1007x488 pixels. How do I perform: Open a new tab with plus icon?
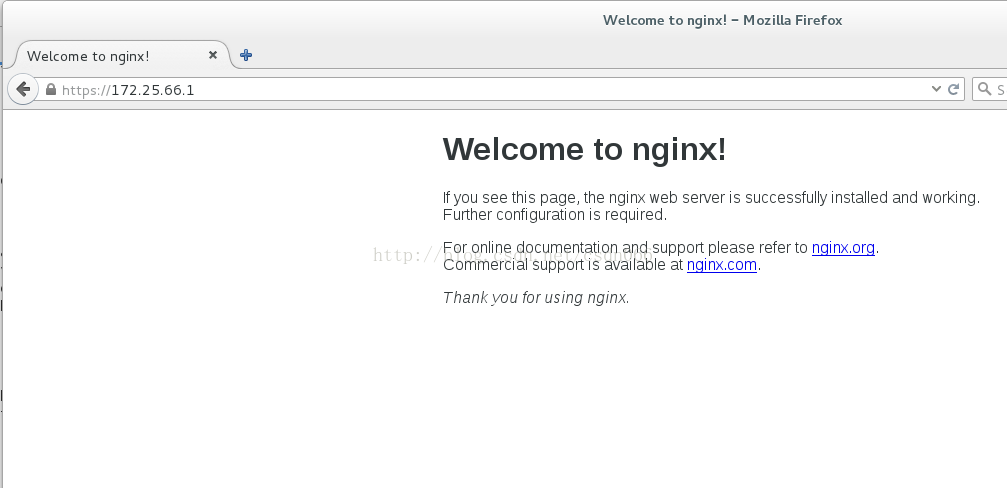point(245,55)
